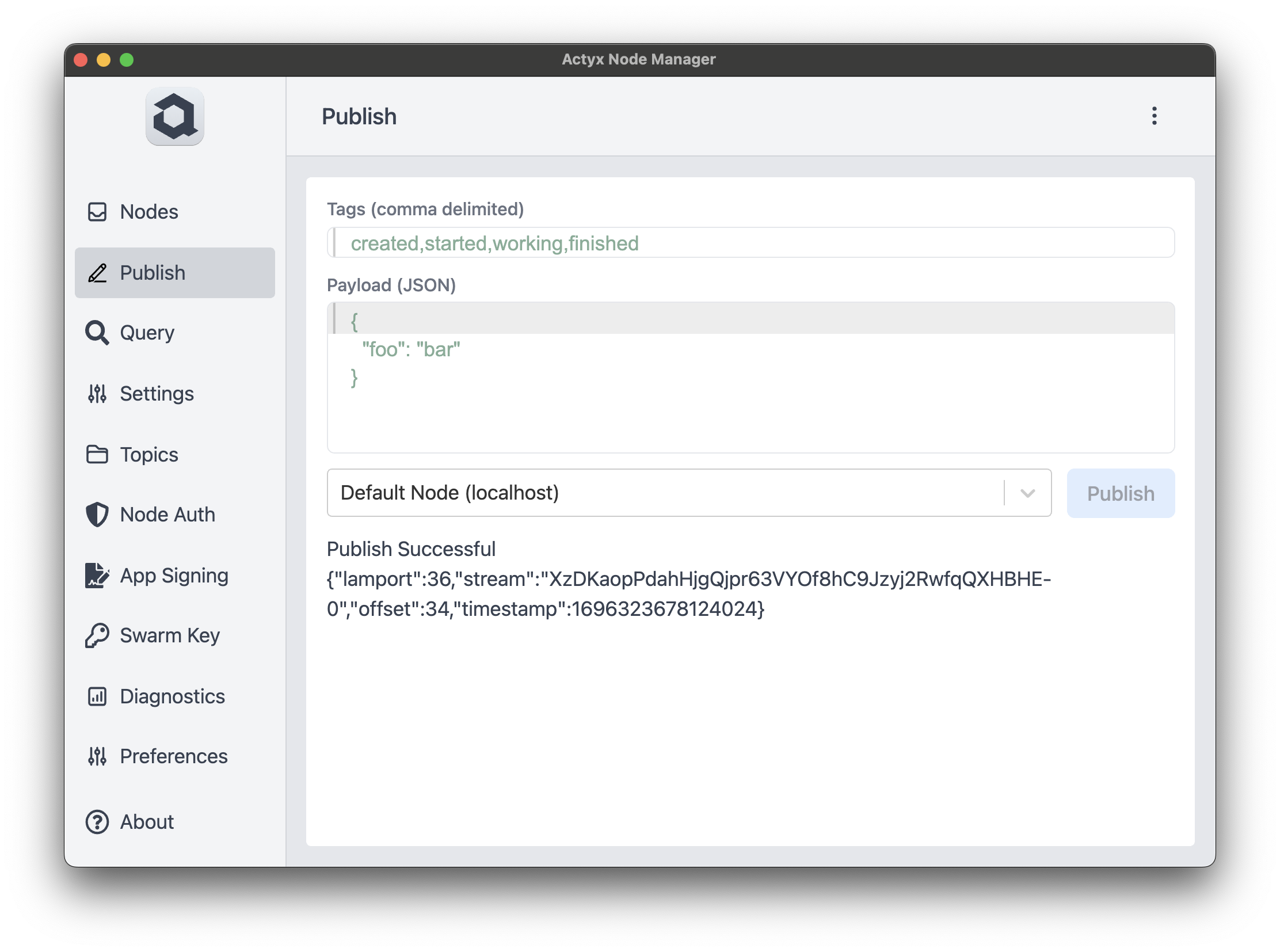Click the Actyx logo icon
1280x952 pixels.
(x=174, y=117)
